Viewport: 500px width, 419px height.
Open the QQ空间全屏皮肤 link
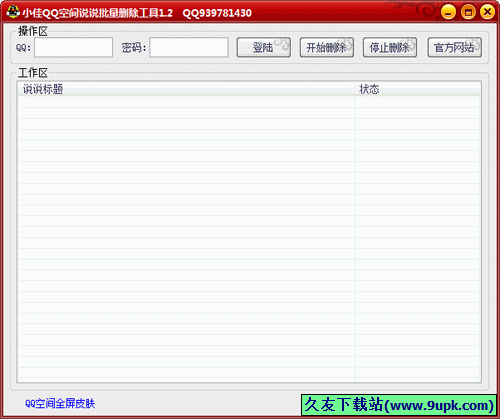(x=60, y=403)
